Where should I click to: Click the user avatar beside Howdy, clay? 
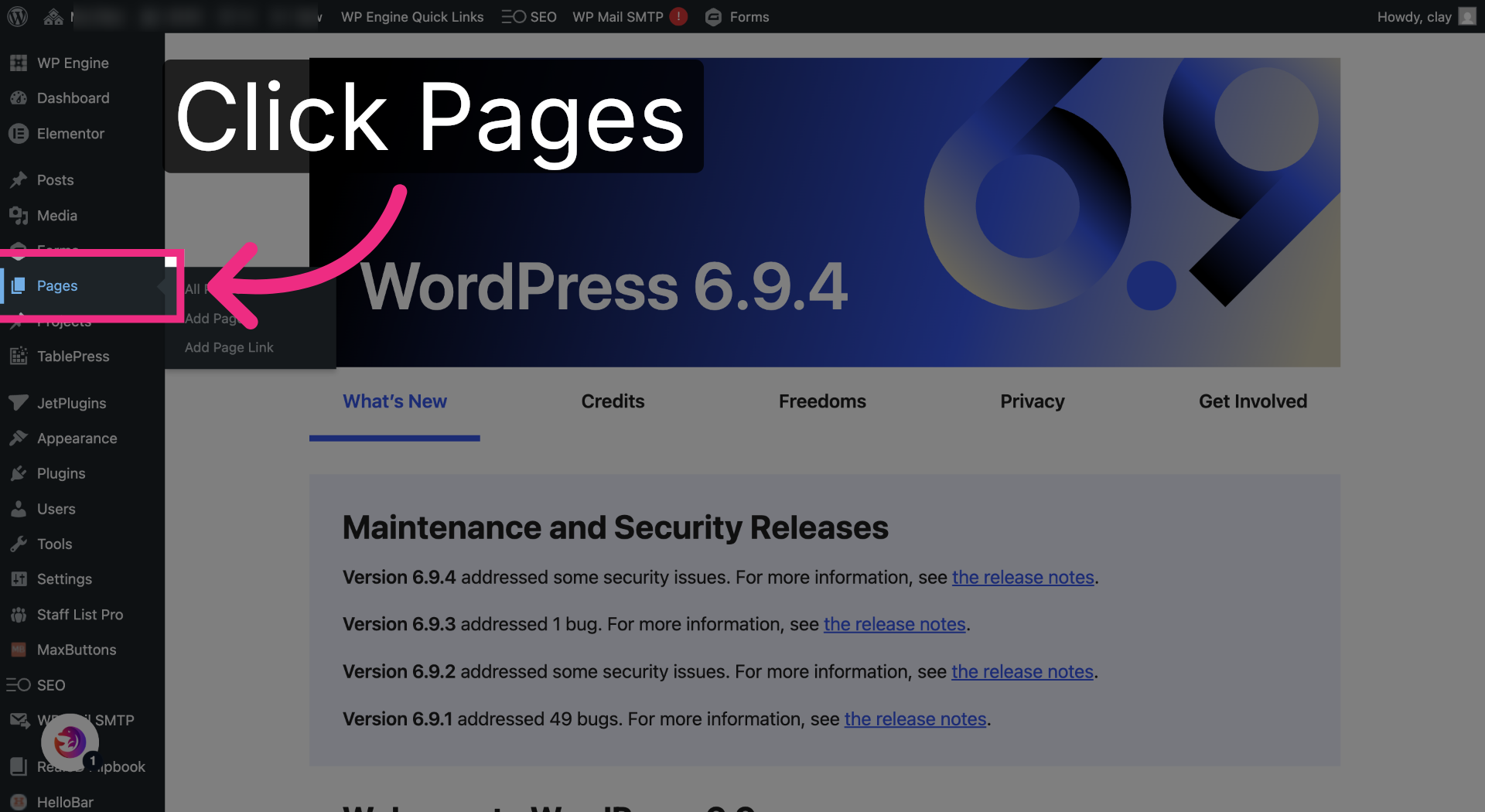point(1467,16)
